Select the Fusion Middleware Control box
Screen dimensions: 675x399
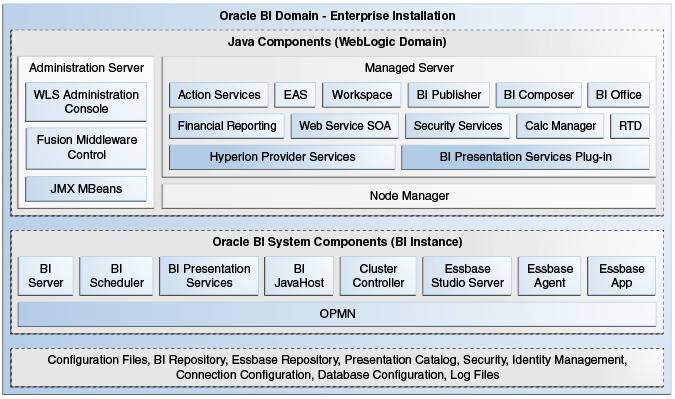point(86,148)
